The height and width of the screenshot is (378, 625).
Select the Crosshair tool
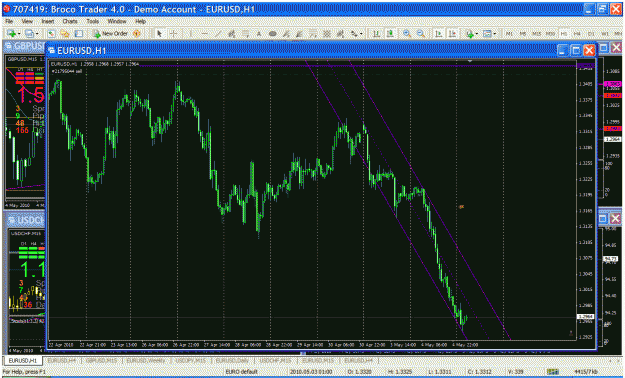click(x=173, y=34)
